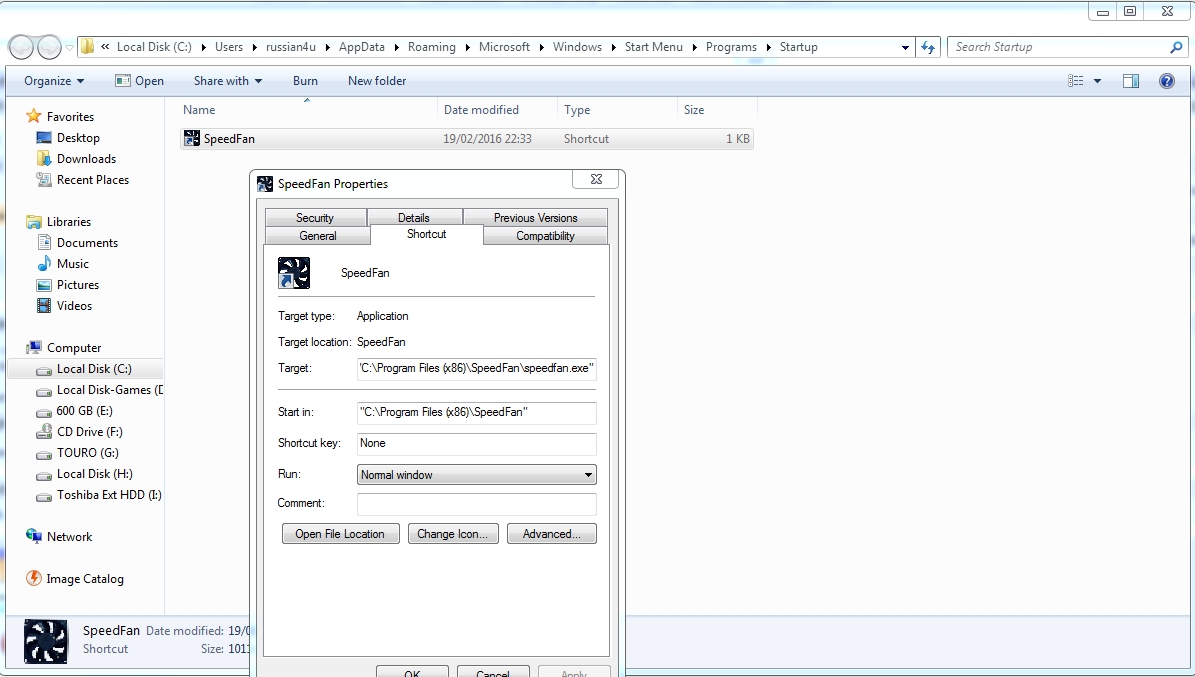This screenshot has width=1195, height=677.
Task: Click the Music note icon
Action: 44,264
